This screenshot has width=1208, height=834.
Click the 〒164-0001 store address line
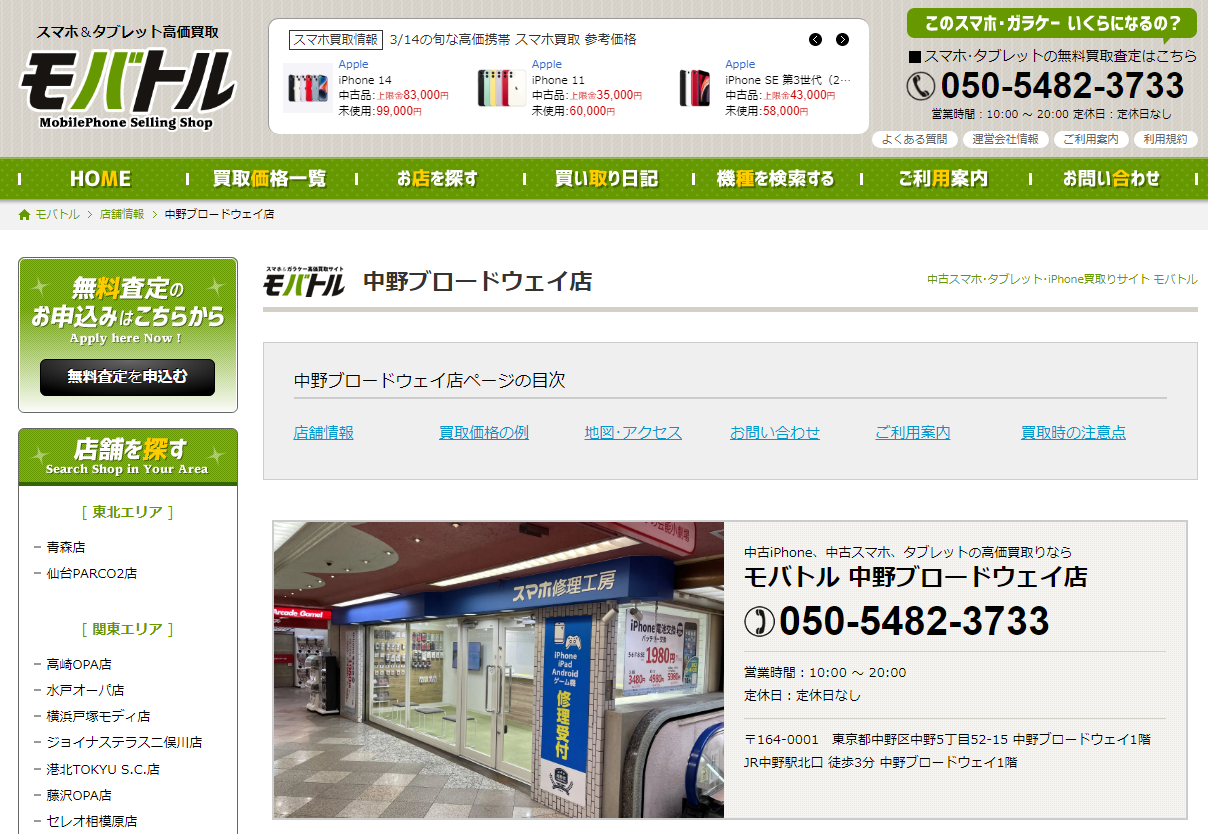(948, 740)
